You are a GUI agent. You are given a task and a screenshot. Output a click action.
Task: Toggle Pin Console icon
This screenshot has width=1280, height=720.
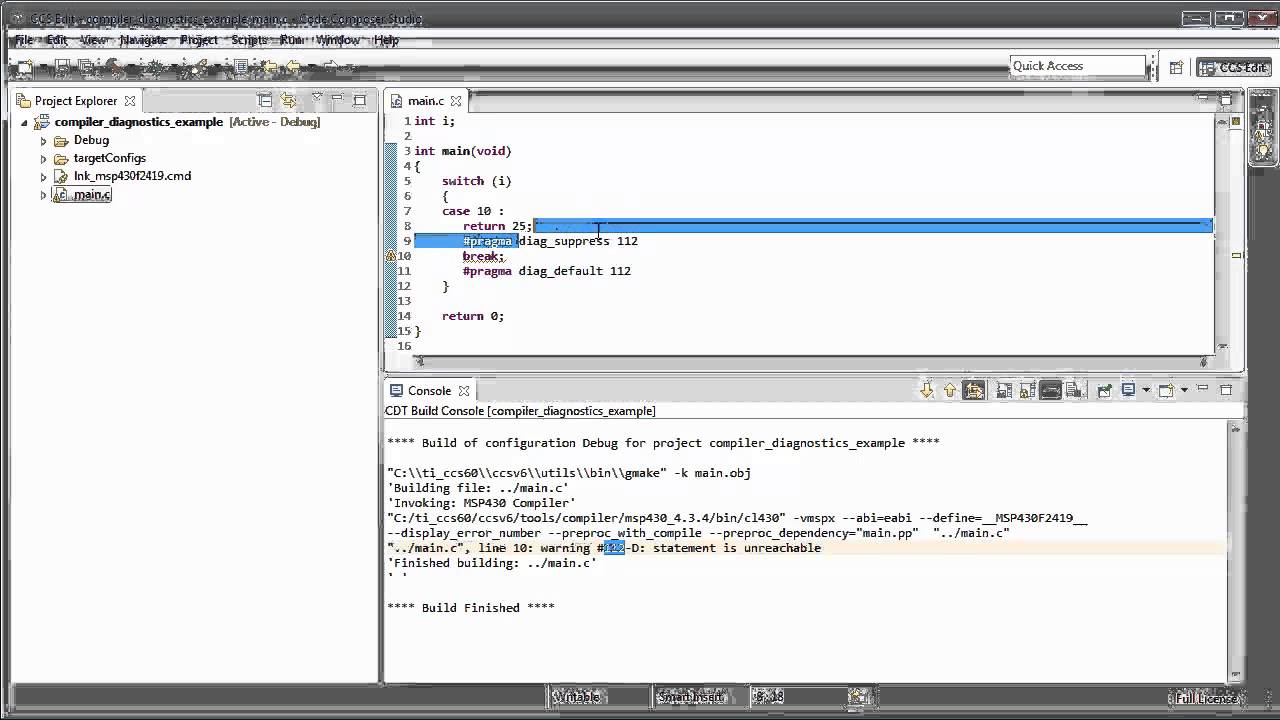pyautogui.click(x=1105, y=391)
